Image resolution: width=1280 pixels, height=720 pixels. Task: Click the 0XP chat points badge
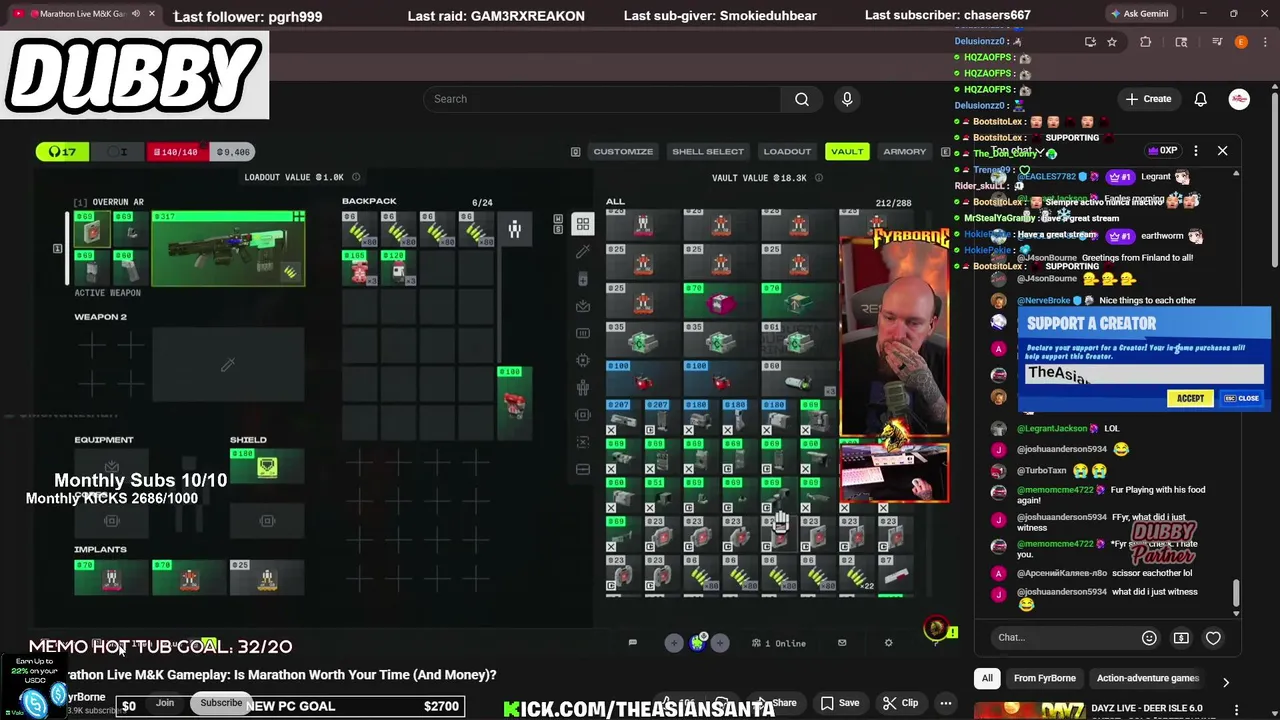point(1162,151)
